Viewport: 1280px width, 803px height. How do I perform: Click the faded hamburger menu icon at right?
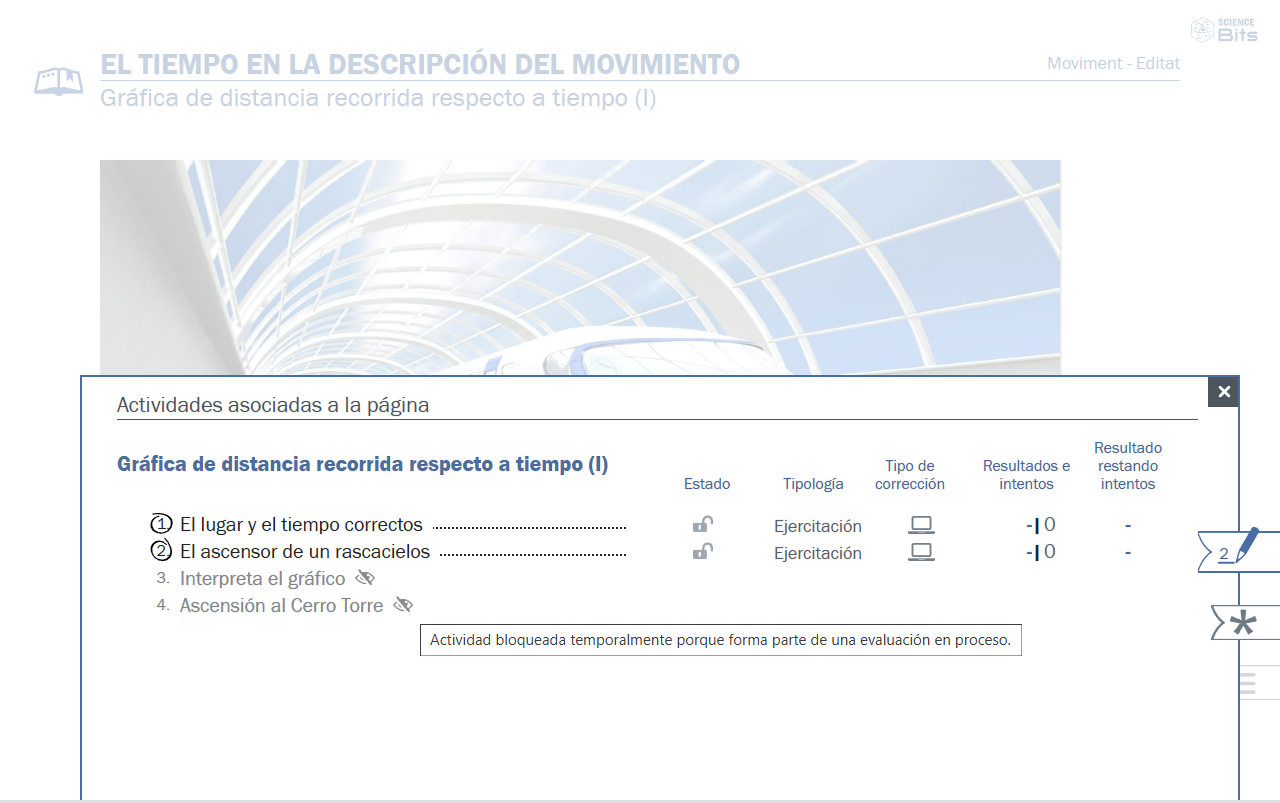1247,684
